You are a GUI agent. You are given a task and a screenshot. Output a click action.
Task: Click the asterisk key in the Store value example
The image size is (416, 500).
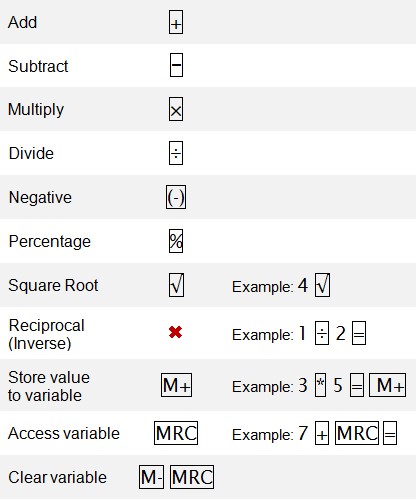coord(321,385)
